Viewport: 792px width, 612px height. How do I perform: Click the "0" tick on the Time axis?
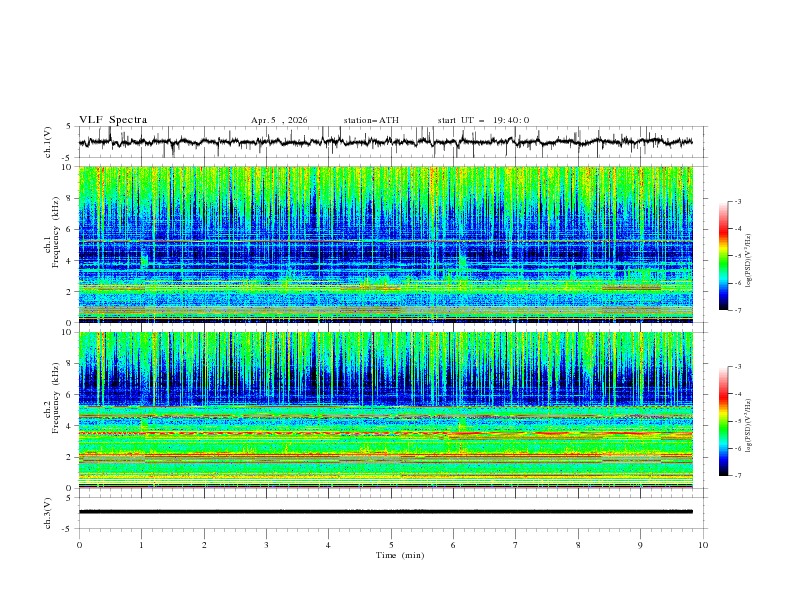[x=79, y=545]
